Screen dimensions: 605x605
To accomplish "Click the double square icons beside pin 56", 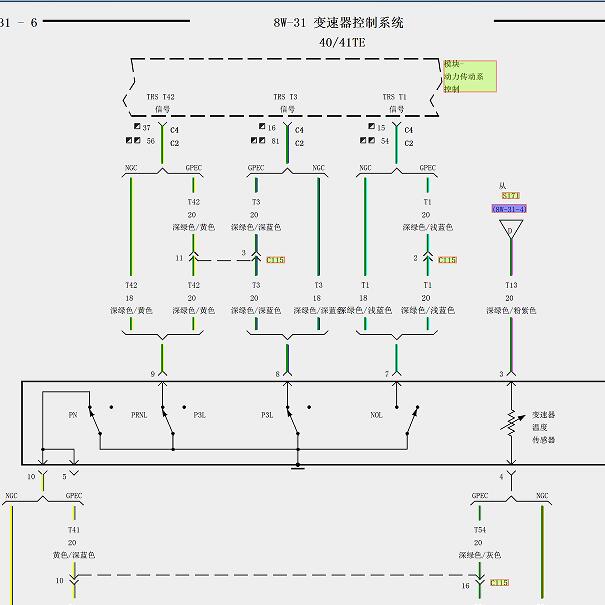I will tap(133, 140).
